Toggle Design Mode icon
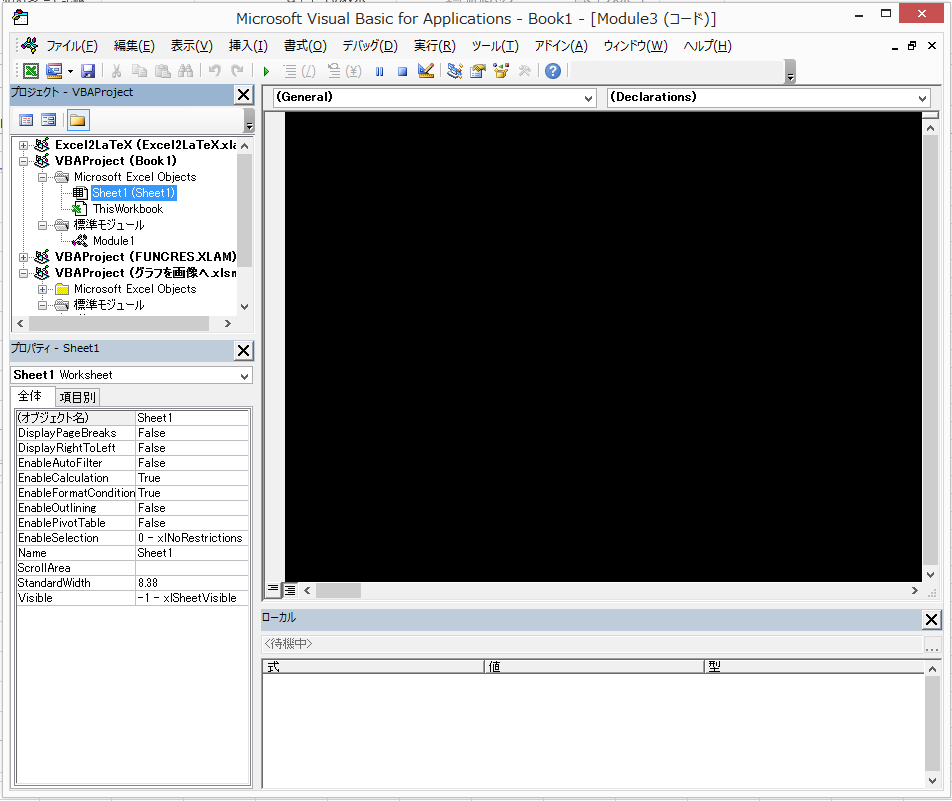Screen dimensions: 952x801 (x=426, y=71)
